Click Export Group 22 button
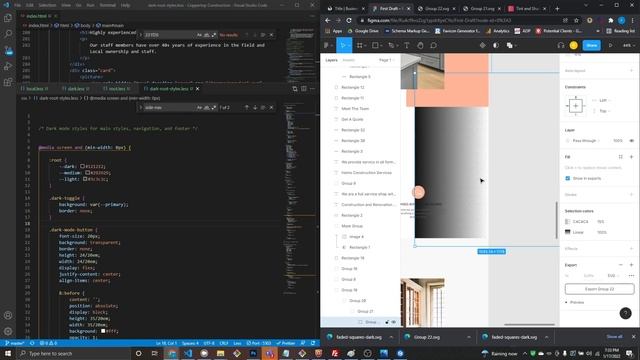This screenshot has width=640, height=360. tap(599, 289)
